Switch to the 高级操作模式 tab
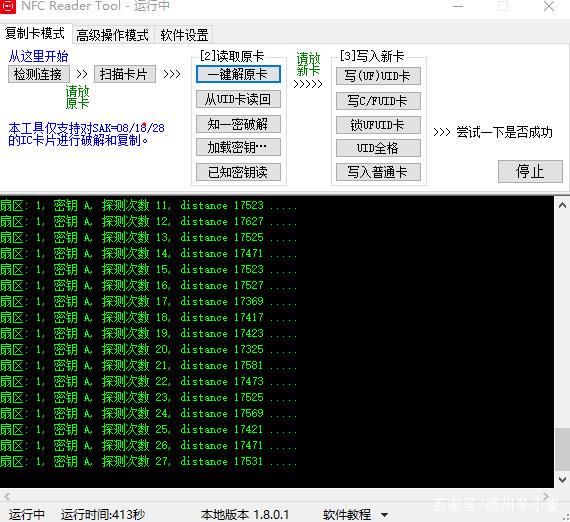Viewport: 570px width, 522px height. click(x=113, y=35)
